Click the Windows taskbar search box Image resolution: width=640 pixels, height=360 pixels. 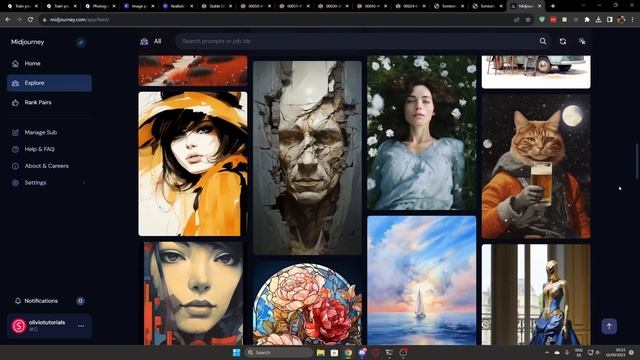[278, 353]
